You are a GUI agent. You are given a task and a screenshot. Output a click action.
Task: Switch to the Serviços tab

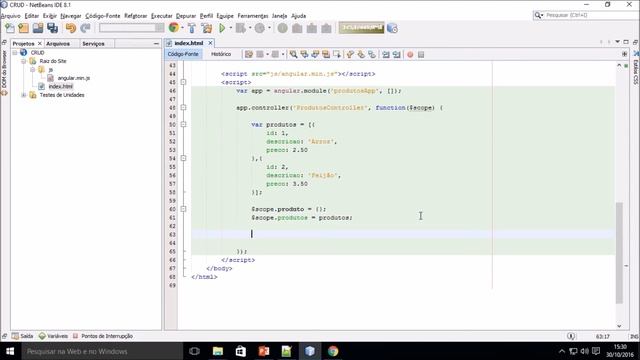(93, 44)
